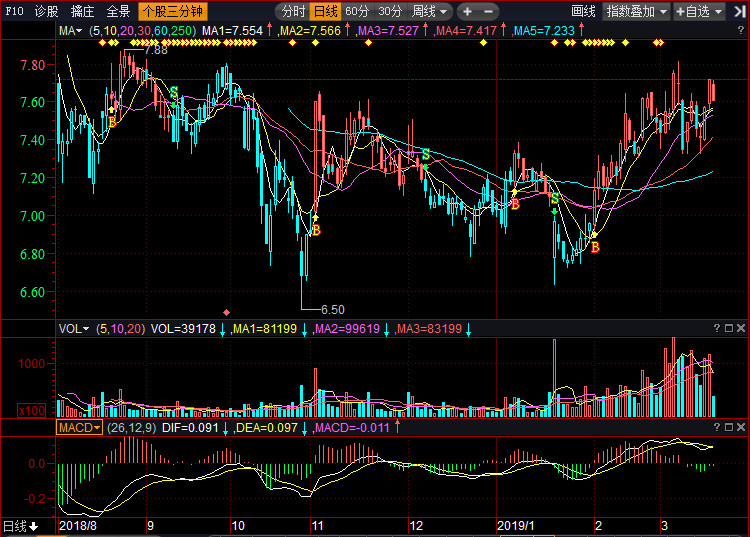The width and height of the screenshot is (750, 537).
Task: Toggle the 个股三分钟 highlighted button
Action: pos(173,11)
